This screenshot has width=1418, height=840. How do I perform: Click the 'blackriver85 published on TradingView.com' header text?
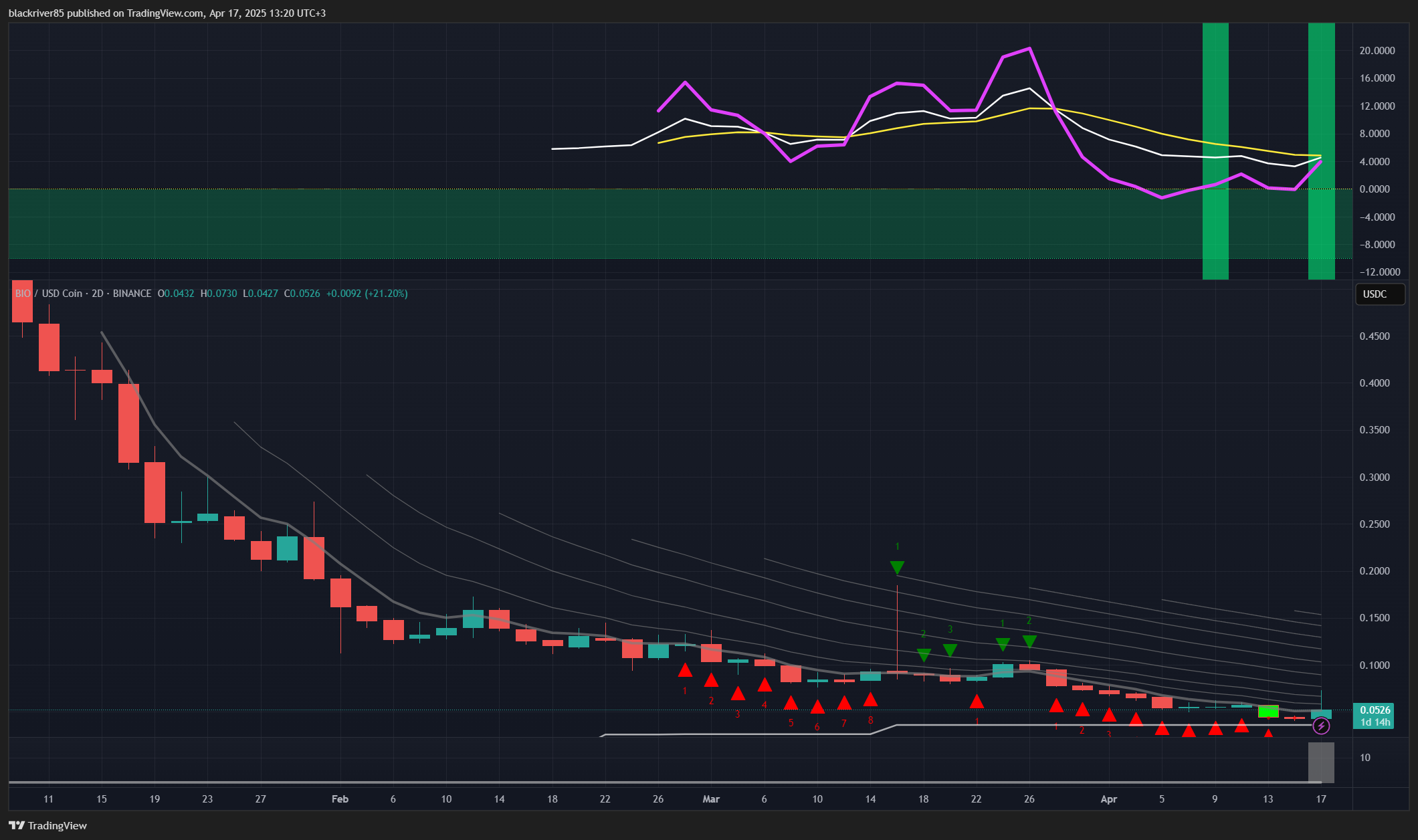[x=106, y=13]
